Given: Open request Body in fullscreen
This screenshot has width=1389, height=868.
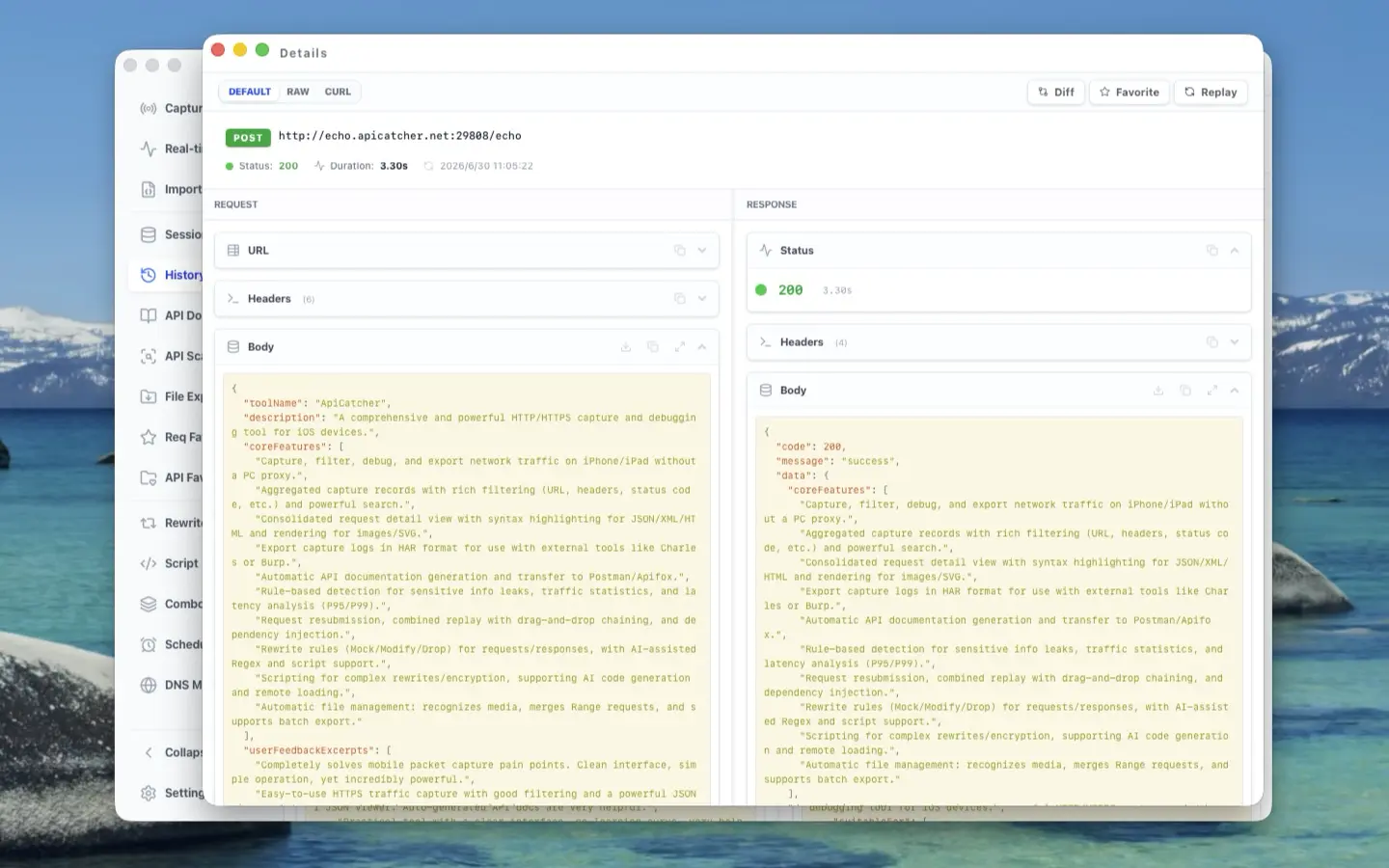Looking at the screenshot, I should 680,346.
